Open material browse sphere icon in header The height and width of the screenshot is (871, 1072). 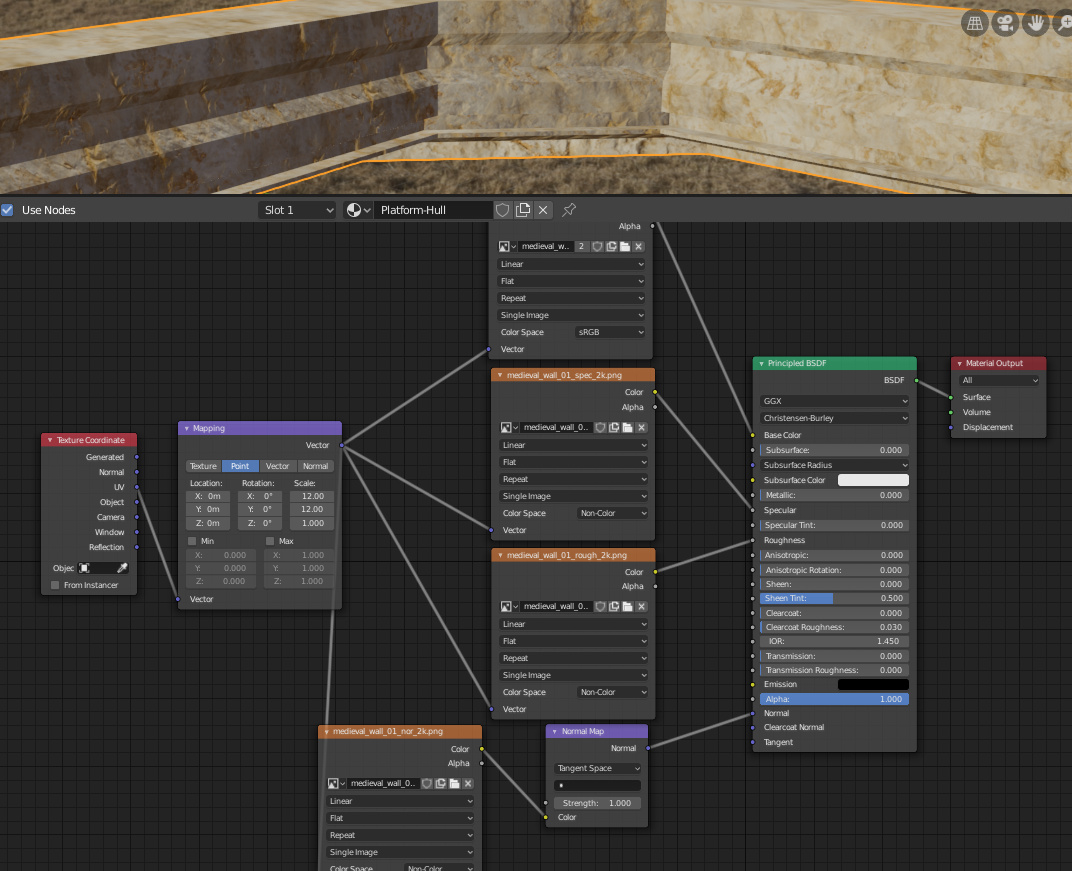point(358,210)
